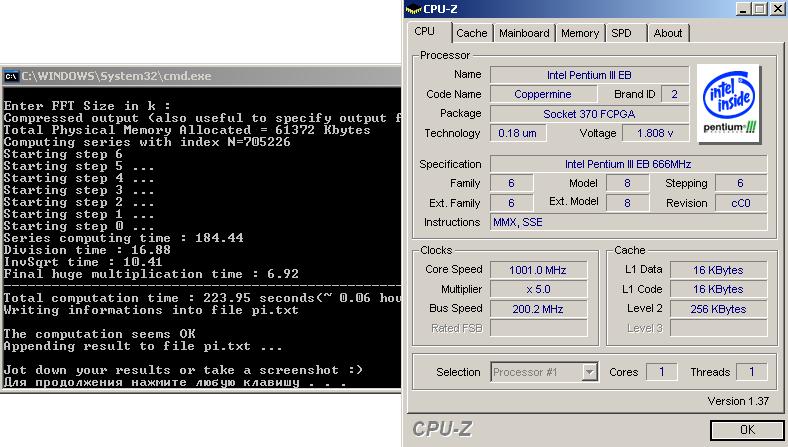Viewport: 788px width, 447px height.
Task: Click 'Starting step 6' line in cmd
Action: (x=63, y=154)
